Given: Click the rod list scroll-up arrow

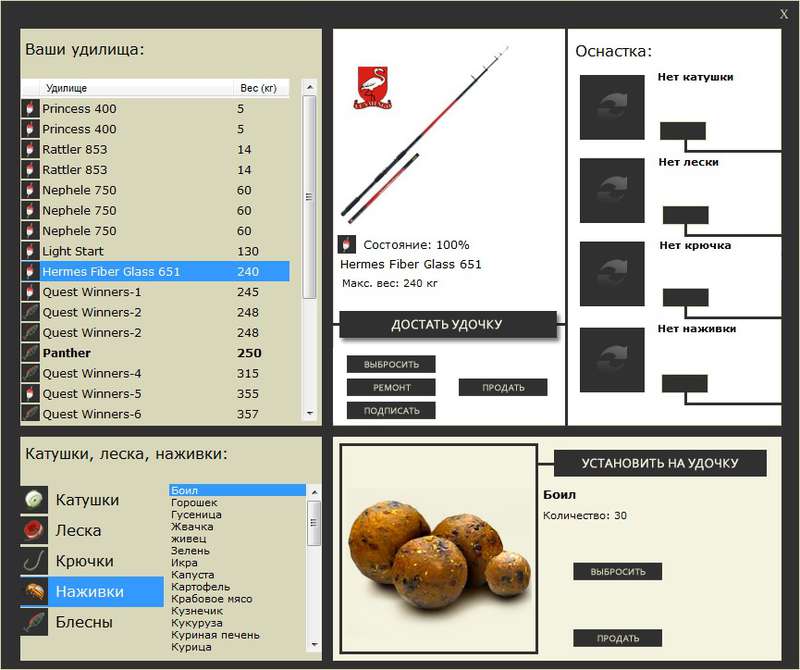Looking at the screenshot, I should click(309, 87).
